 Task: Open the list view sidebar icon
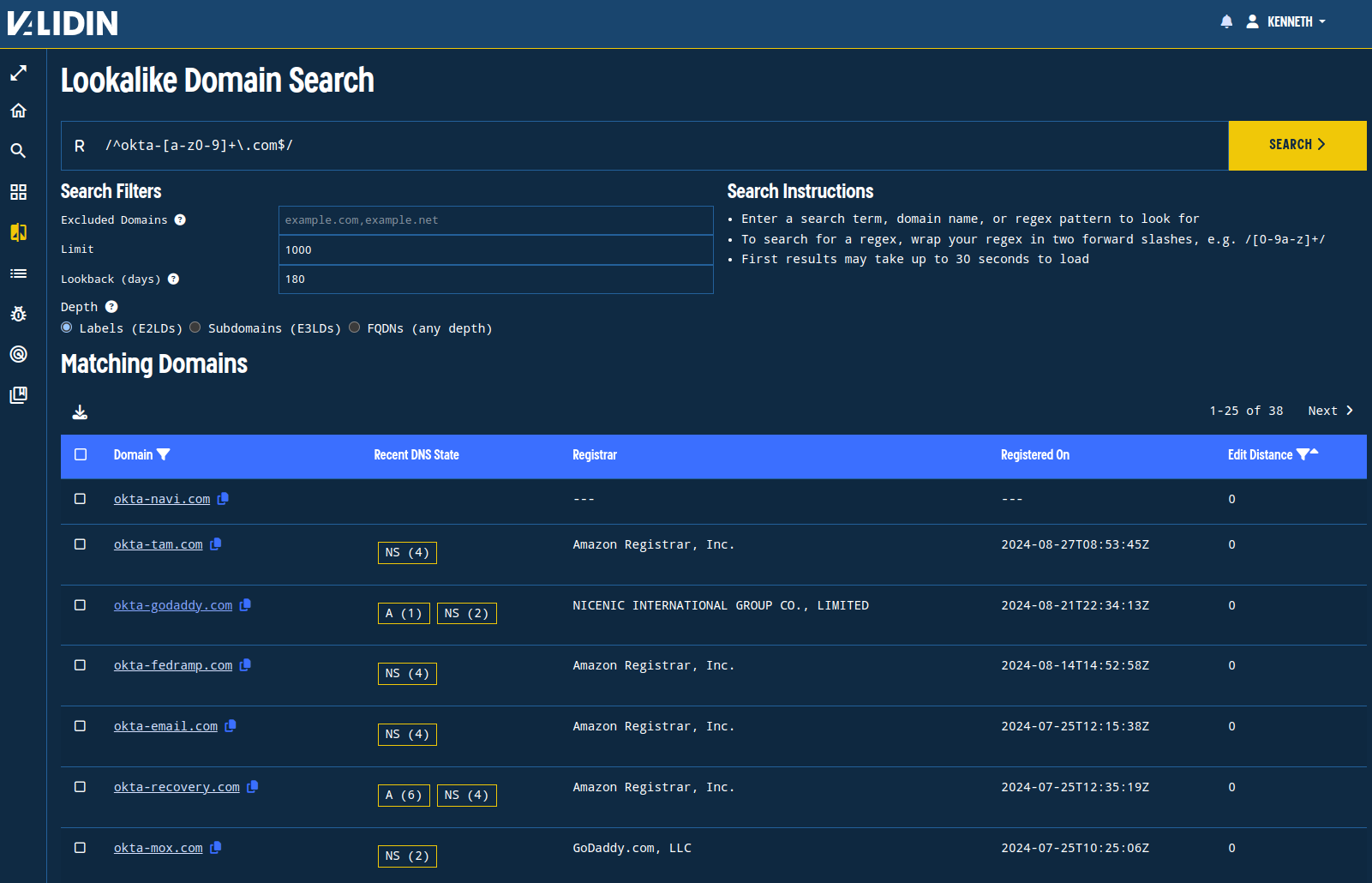tap(18, 273)
